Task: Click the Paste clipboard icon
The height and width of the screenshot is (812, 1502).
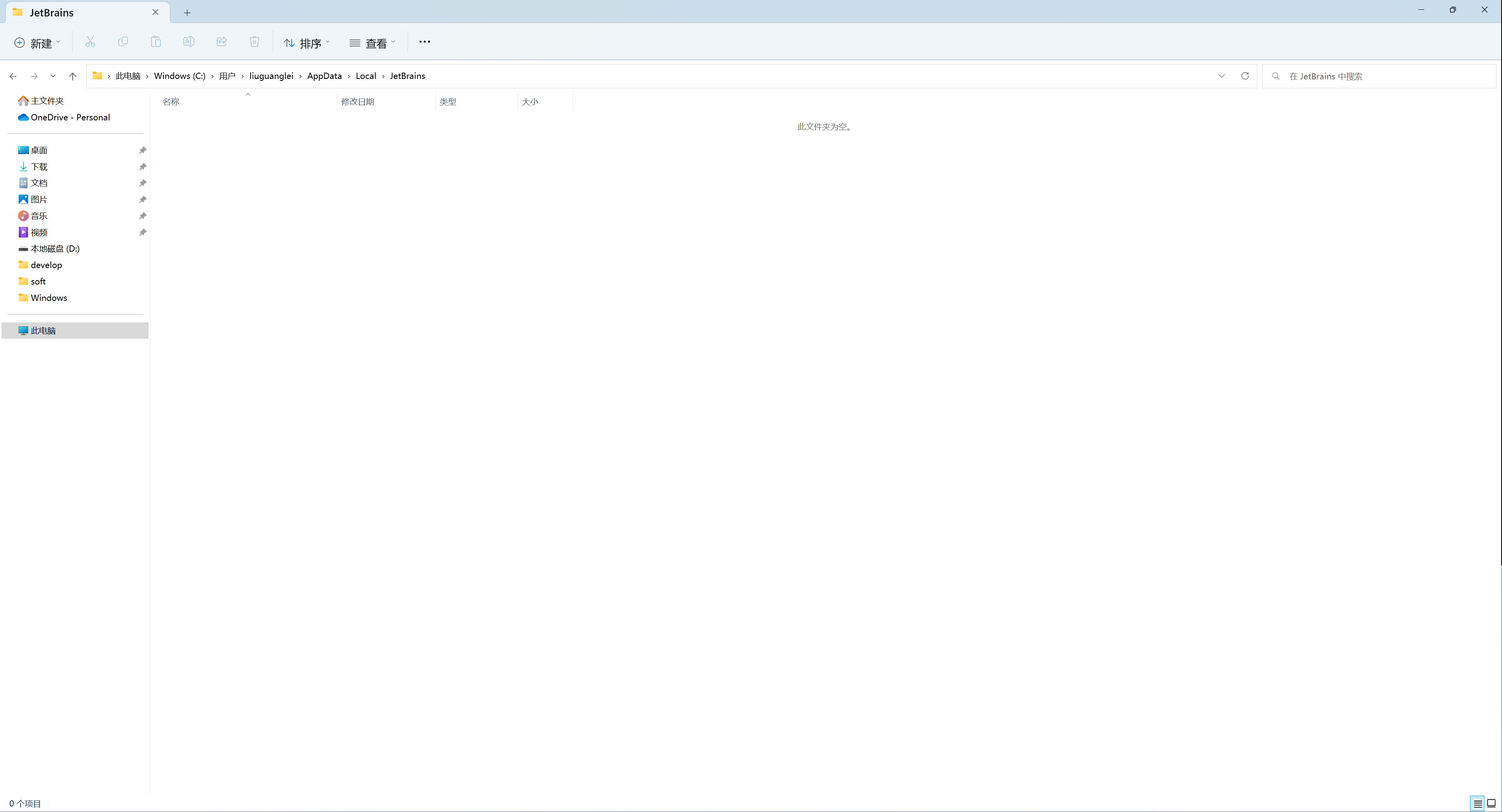Action: click(156, 42)
